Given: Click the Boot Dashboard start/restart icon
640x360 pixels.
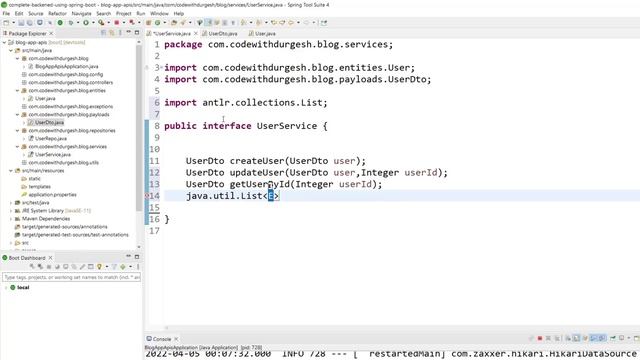Looking at the screenshot, I should [x=32, y=267].
